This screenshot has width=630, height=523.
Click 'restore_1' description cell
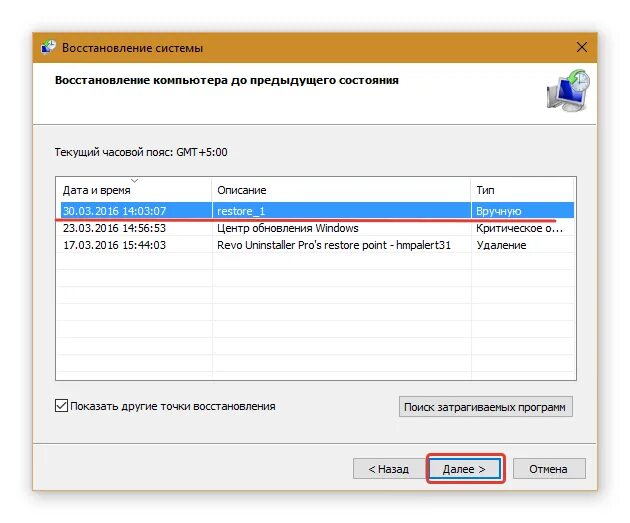click(x=241, y=211)
